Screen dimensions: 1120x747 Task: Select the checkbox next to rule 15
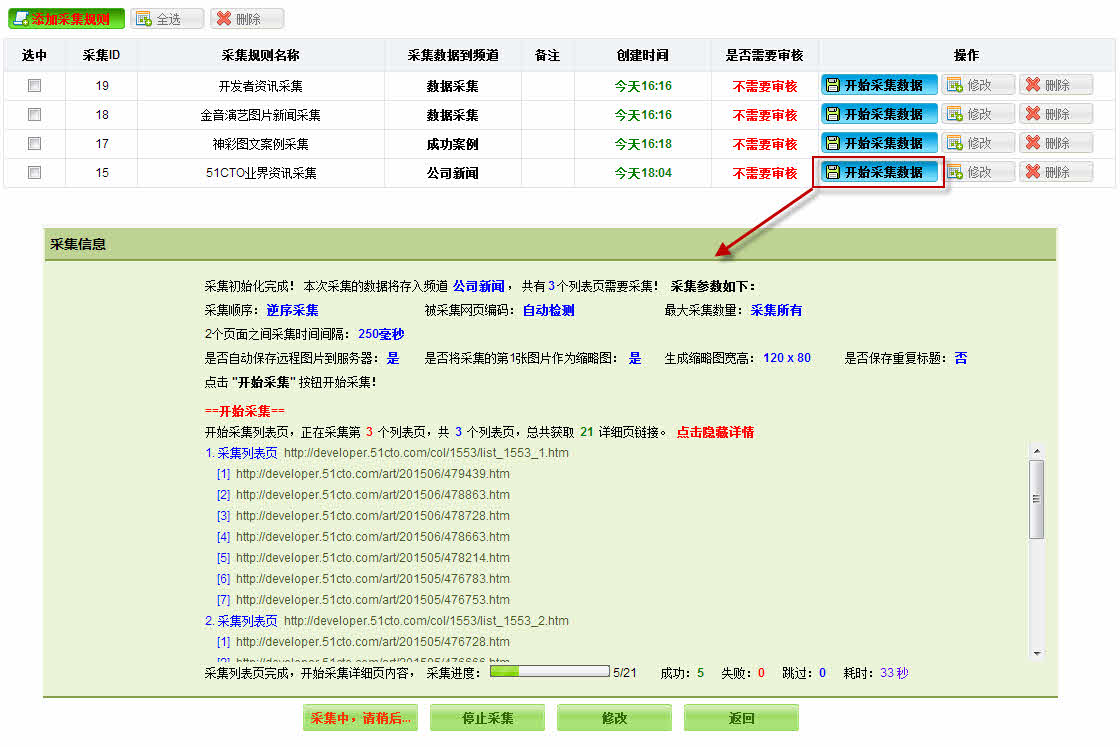(34, 173)
